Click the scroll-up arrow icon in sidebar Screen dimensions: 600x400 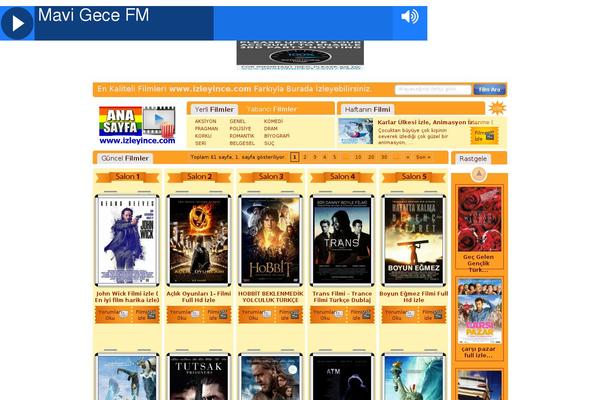click(x=478, y=174)
